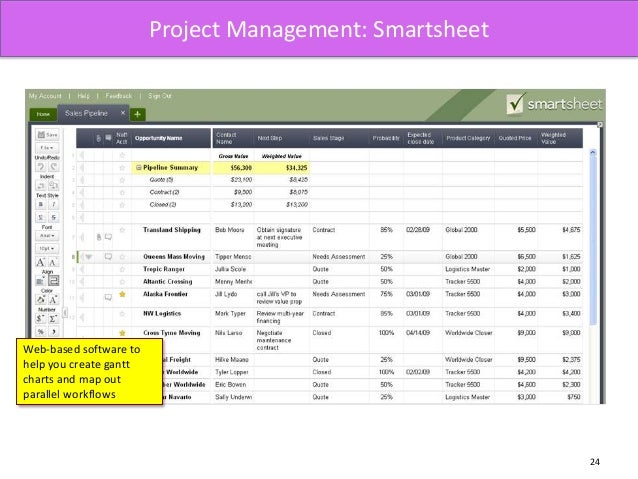Viewport: 638px width, 479px height.
Task: Open the comment icon on Queens Mass Moving row
Action: 108,257
